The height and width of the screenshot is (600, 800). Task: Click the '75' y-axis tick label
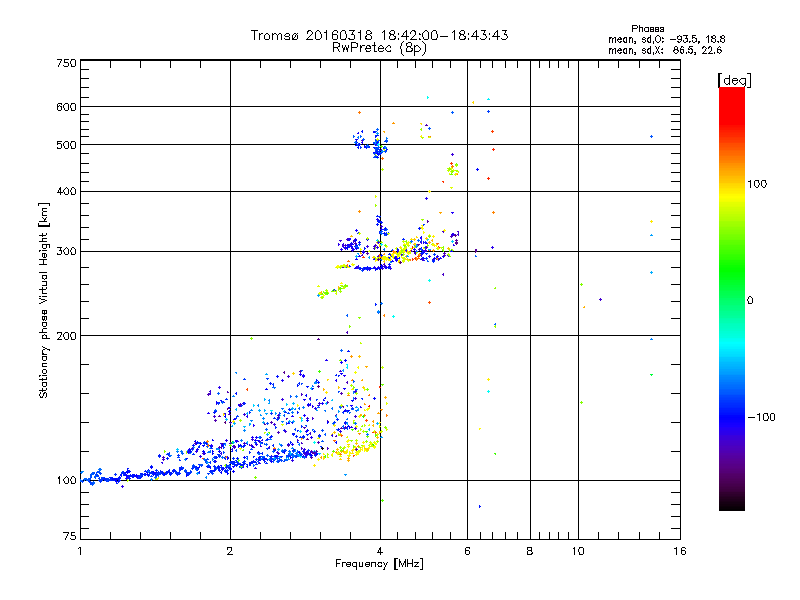point(70,536)
